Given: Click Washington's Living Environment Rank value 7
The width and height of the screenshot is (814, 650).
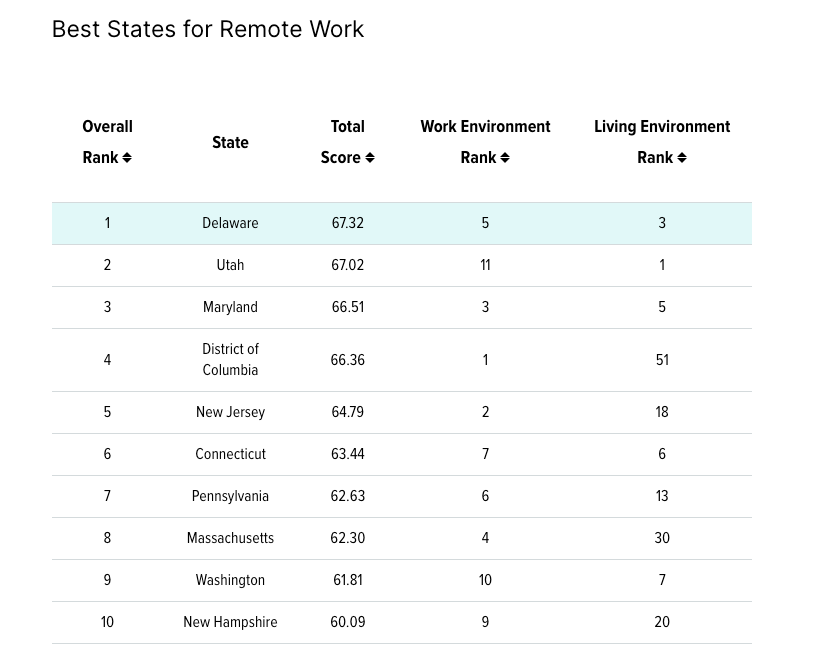Looking at the screenshot, I should pyautogui.click(x=662, y=580).
